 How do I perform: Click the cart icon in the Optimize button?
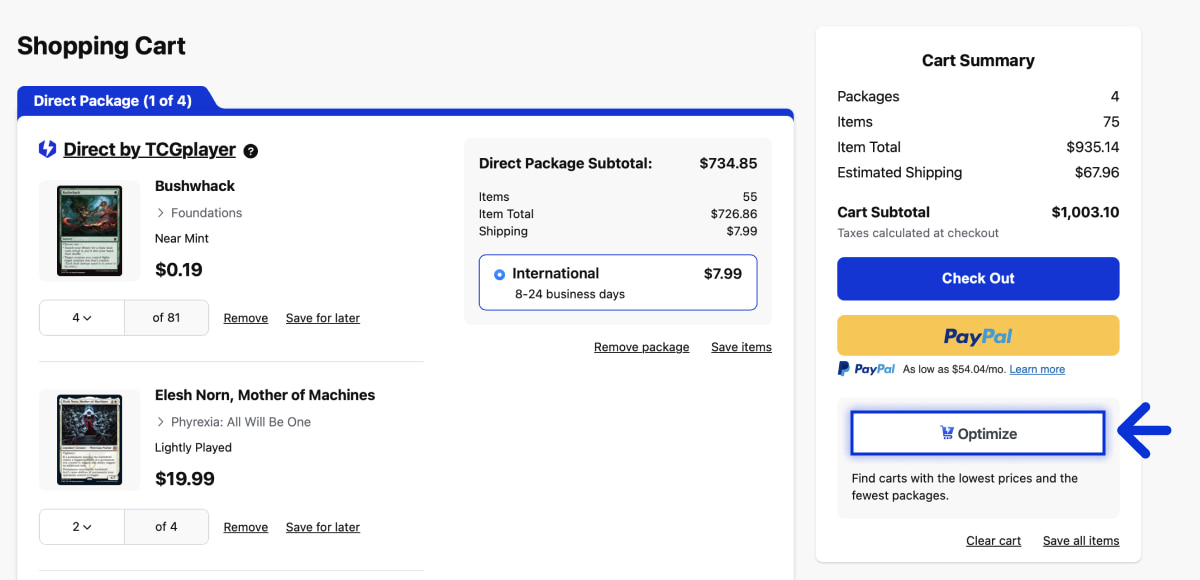(946, 433)
